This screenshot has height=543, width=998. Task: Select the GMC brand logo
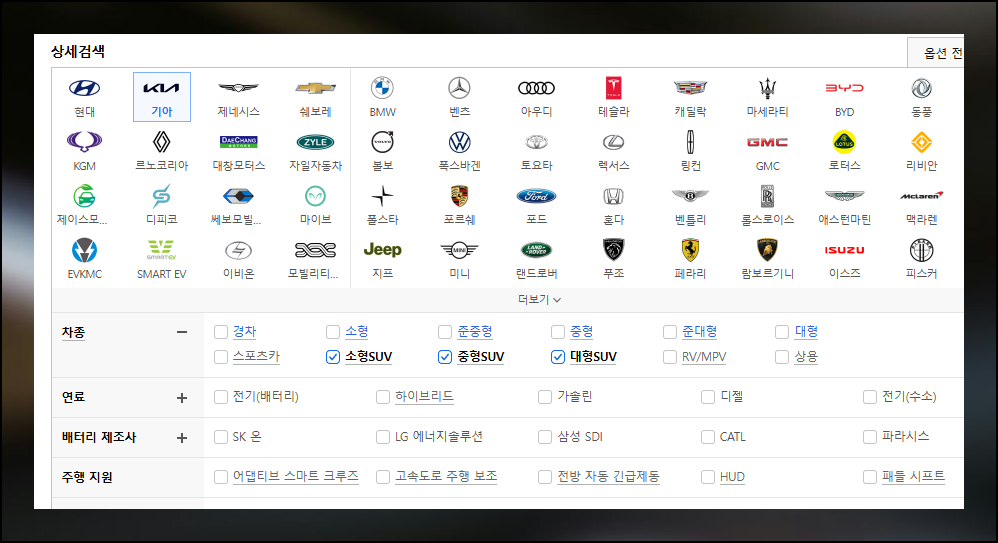[768, 142]
